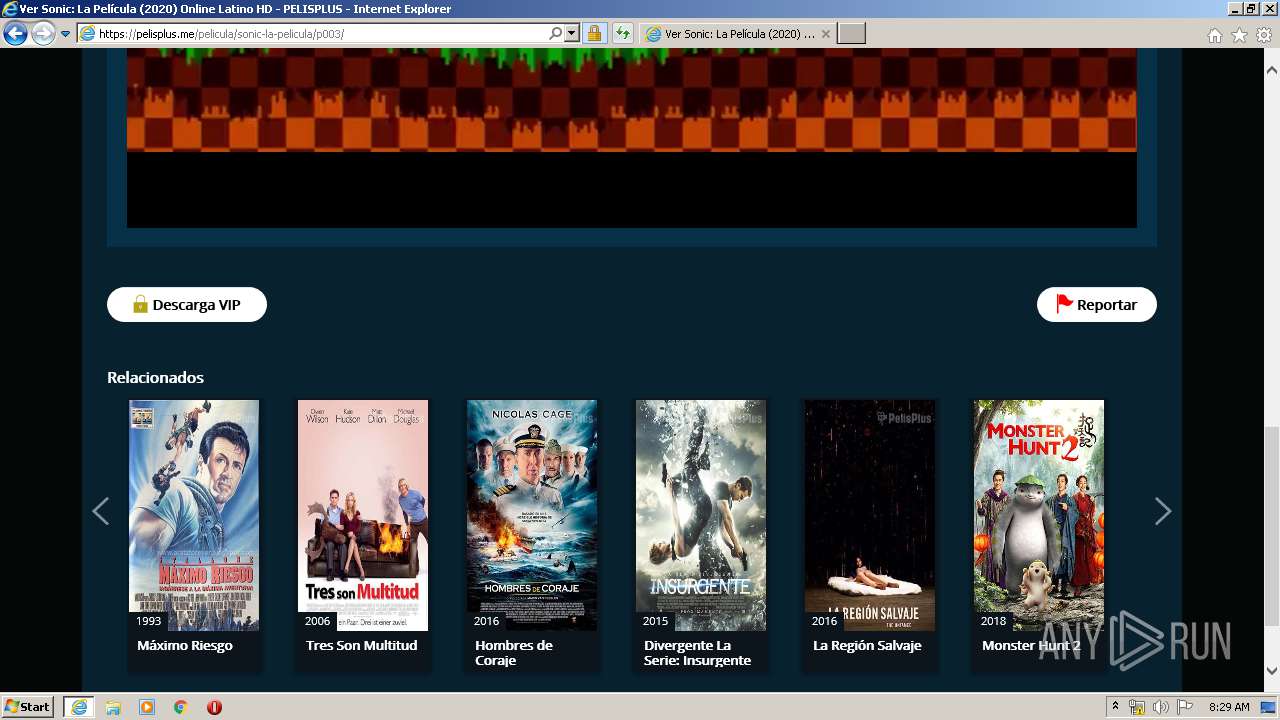Go forward with the browser forward arrow

(x=43, y=34)
